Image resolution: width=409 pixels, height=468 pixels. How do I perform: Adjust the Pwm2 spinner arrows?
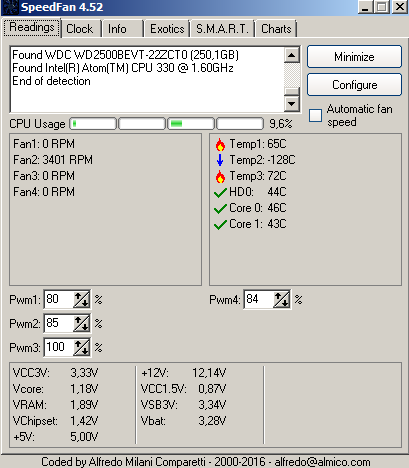click(x=81, y=323)
